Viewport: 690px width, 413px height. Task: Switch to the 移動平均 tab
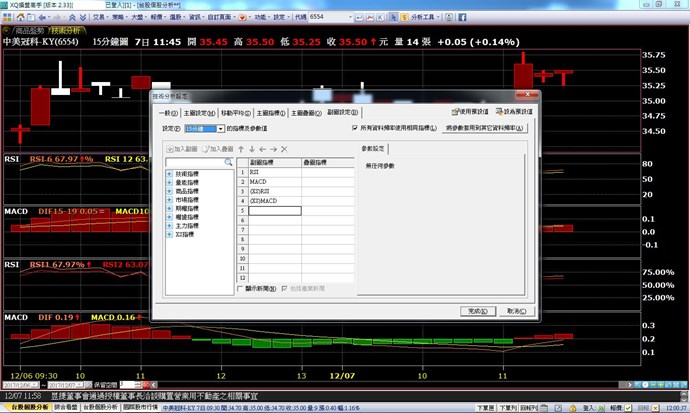pyautogui.click(x=234, y=112)
